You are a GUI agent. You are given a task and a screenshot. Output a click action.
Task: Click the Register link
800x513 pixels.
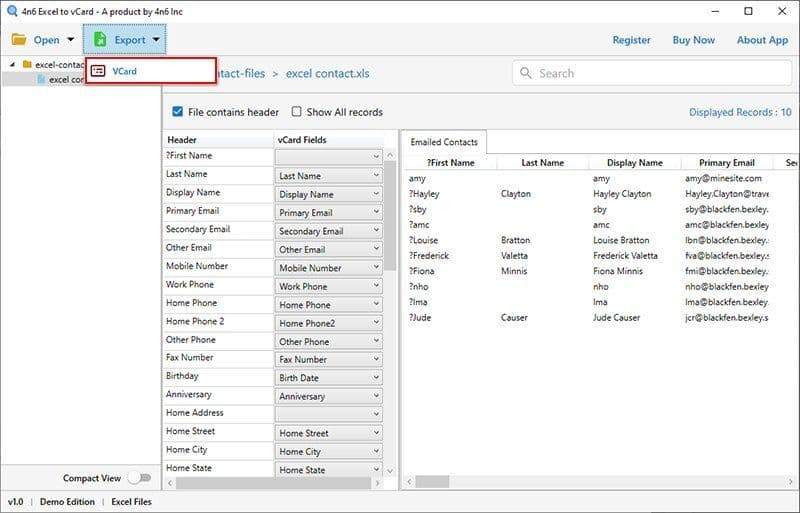coord(631,40)
